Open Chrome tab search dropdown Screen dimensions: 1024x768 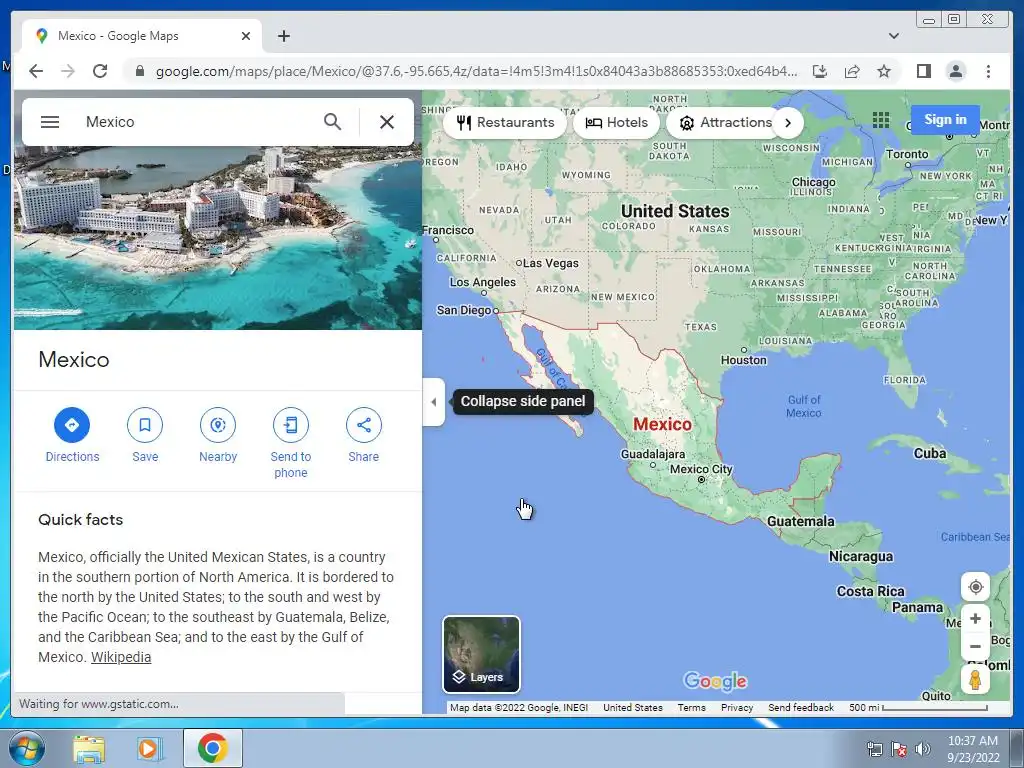coord(893,36)
